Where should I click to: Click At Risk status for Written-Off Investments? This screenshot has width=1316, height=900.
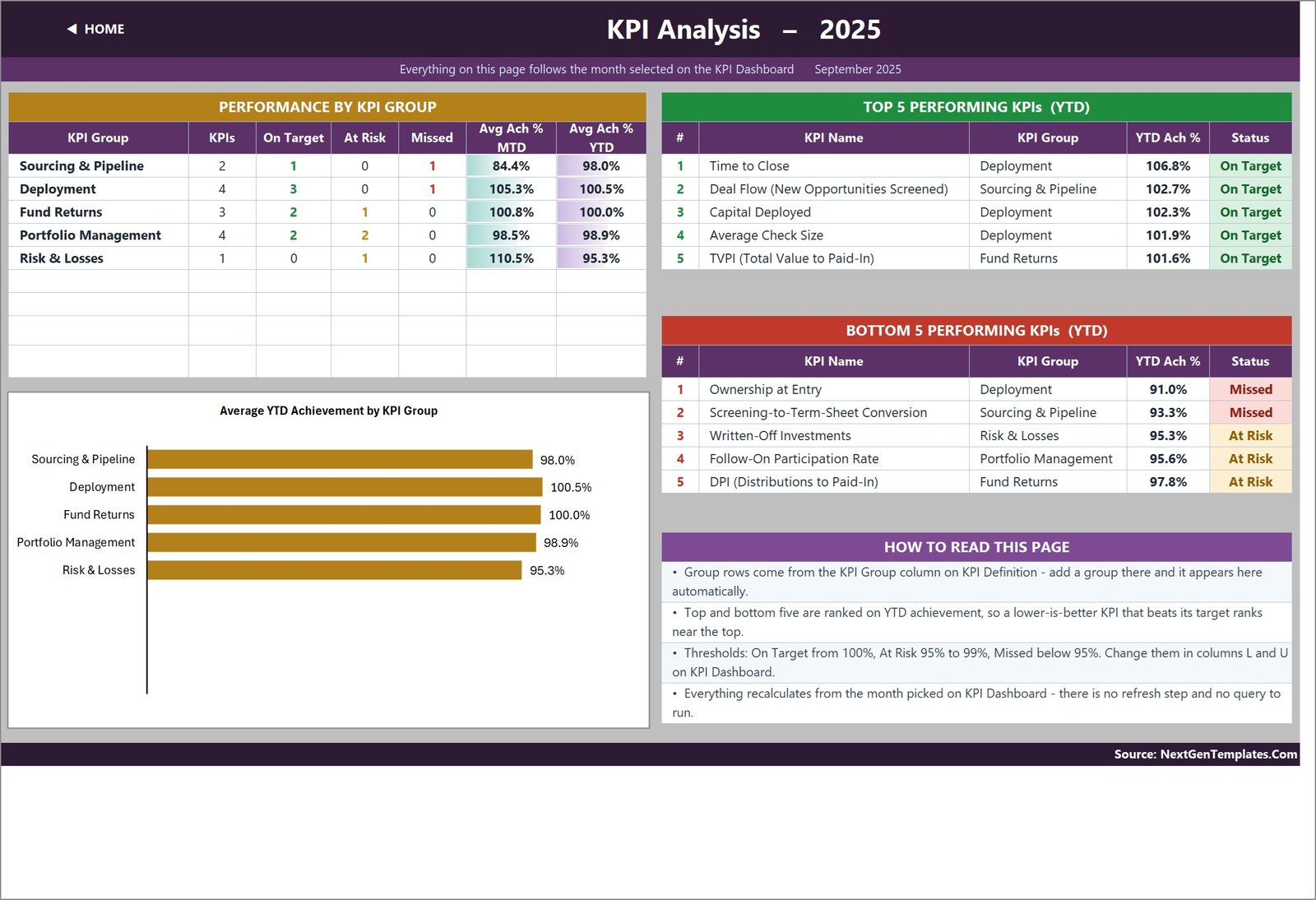pos(1250,436)
